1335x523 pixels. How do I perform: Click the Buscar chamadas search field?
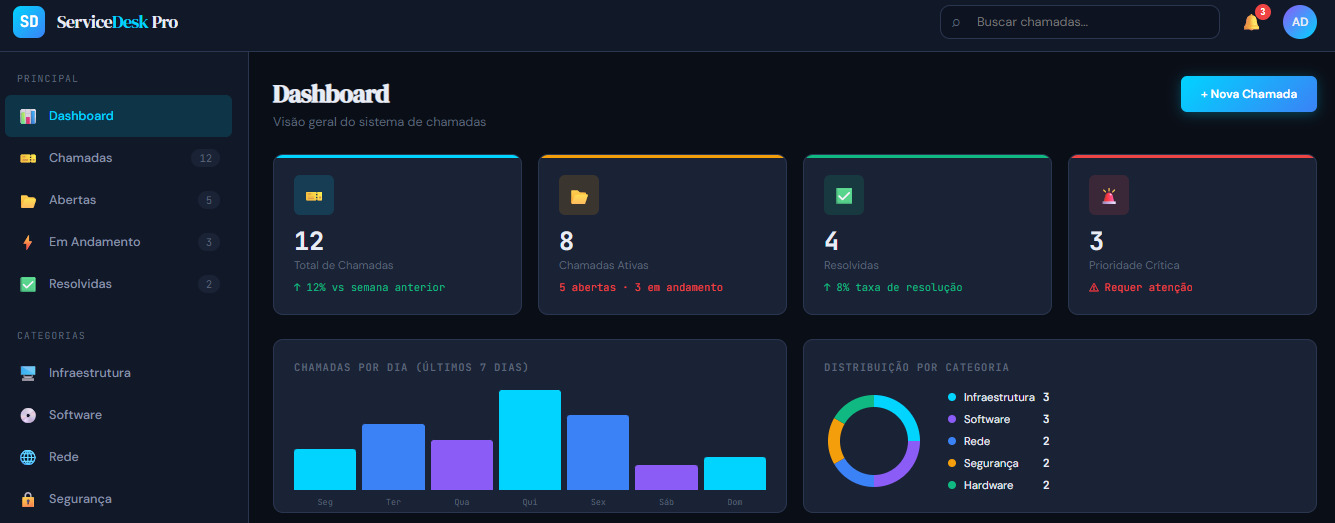[x=1080, y=22]
